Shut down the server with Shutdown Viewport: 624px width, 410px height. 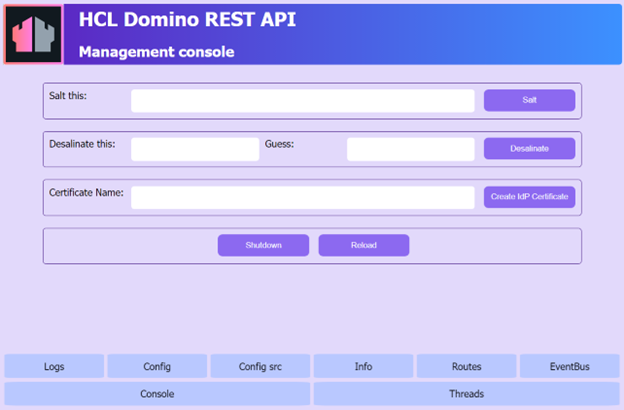(263, 245)
